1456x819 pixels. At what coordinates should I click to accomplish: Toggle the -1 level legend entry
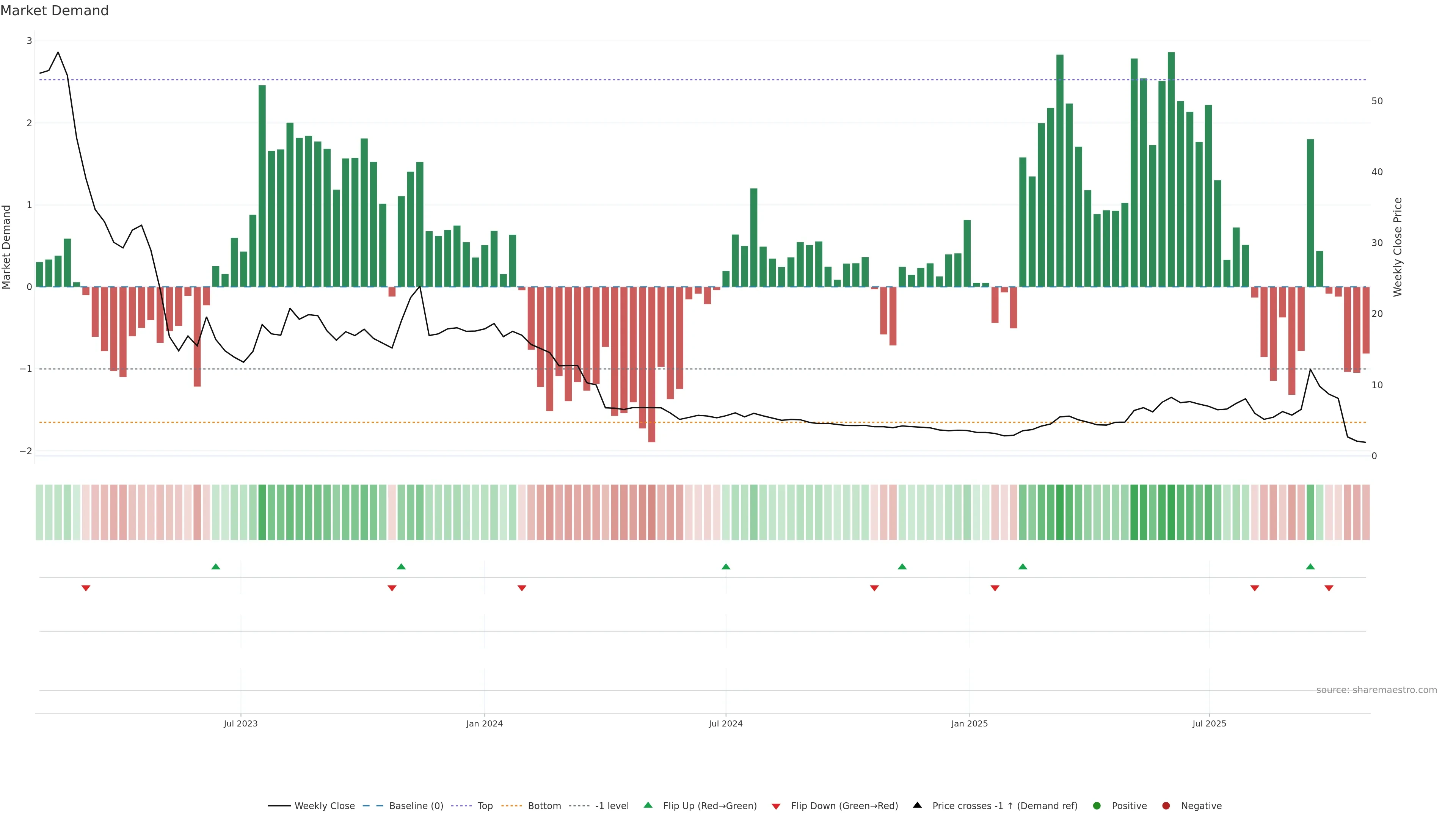[612, 805]
